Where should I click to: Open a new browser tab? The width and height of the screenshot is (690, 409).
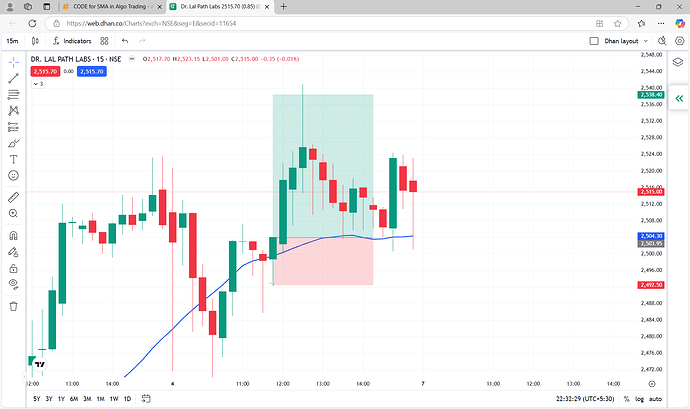click(x=283, y=7)
